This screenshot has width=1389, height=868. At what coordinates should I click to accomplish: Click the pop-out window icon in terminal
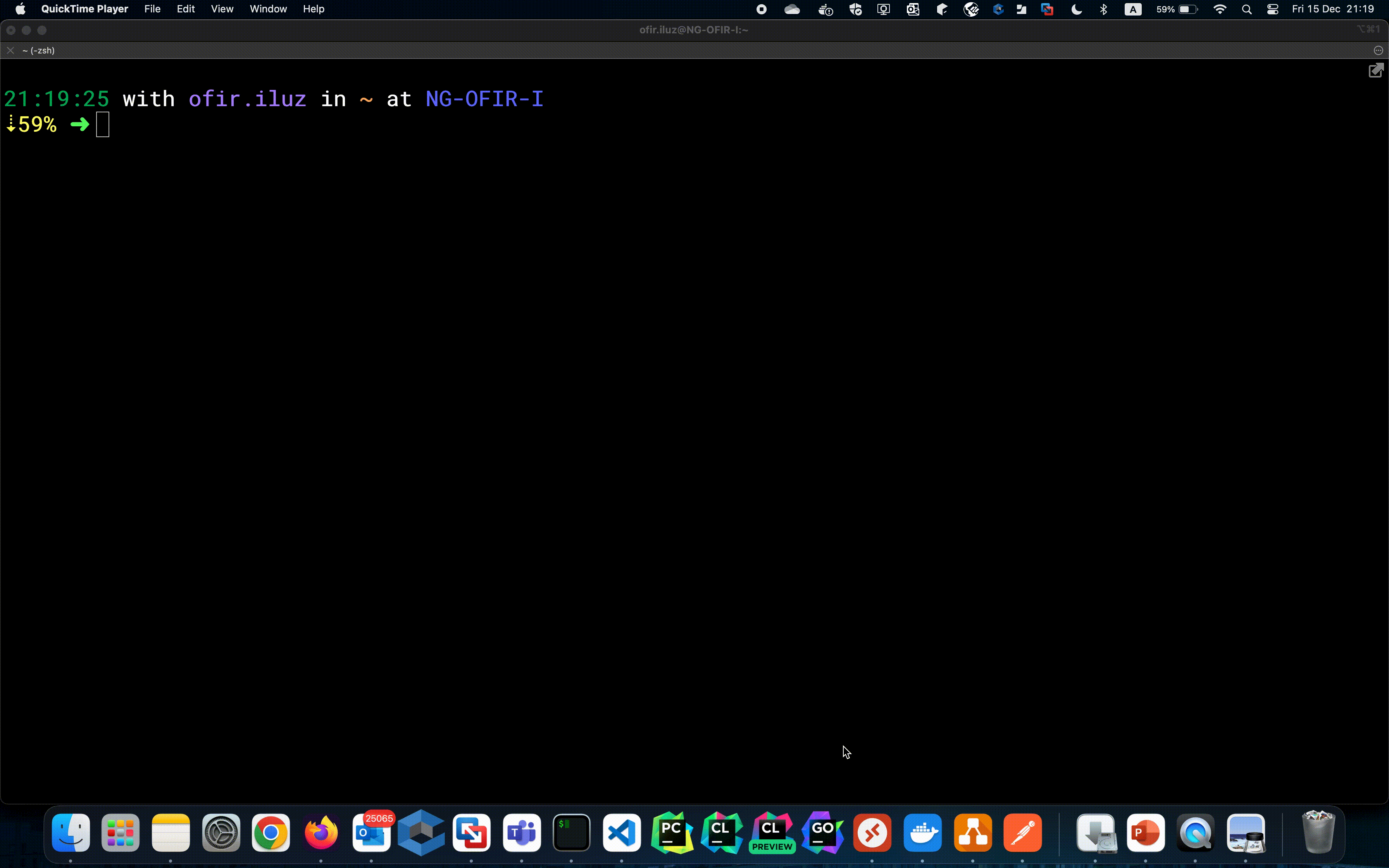(x=1376, y=71)
